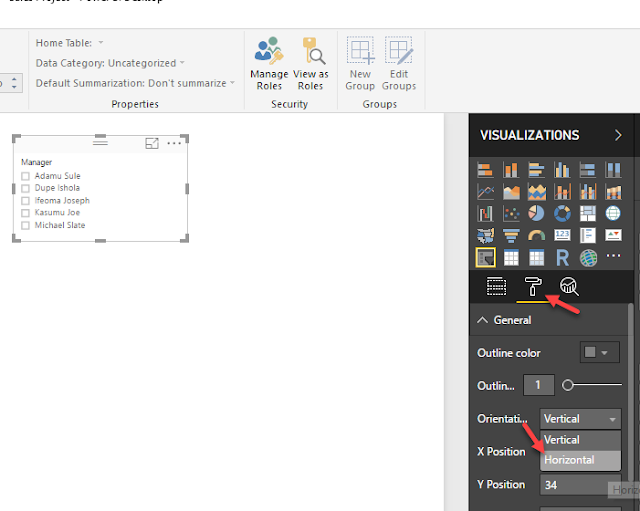Select the Card (123) visual
This screenshot has height=511, width=640.
click(x=562, y=235)
